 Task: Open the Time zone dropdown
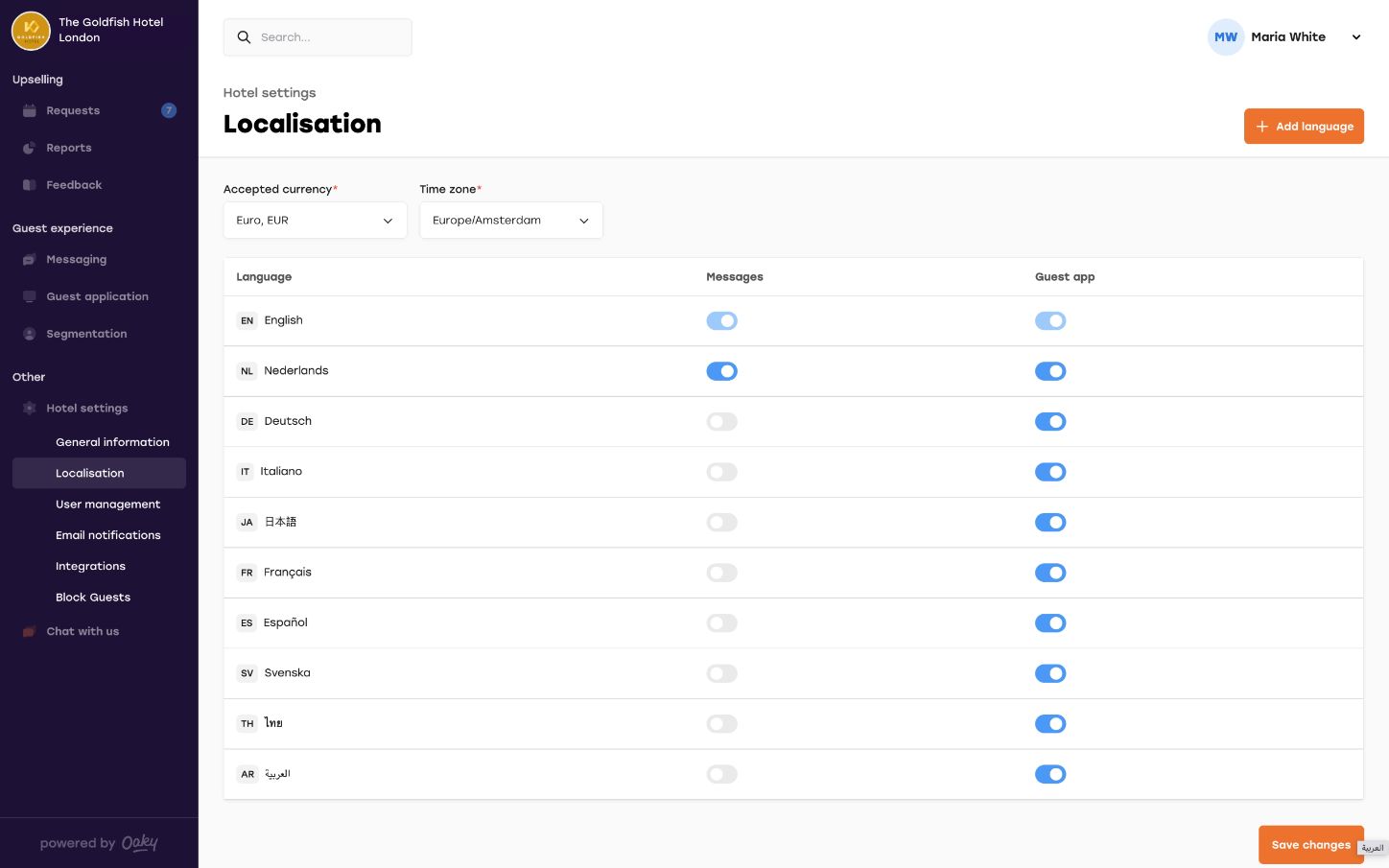(510, 221)
